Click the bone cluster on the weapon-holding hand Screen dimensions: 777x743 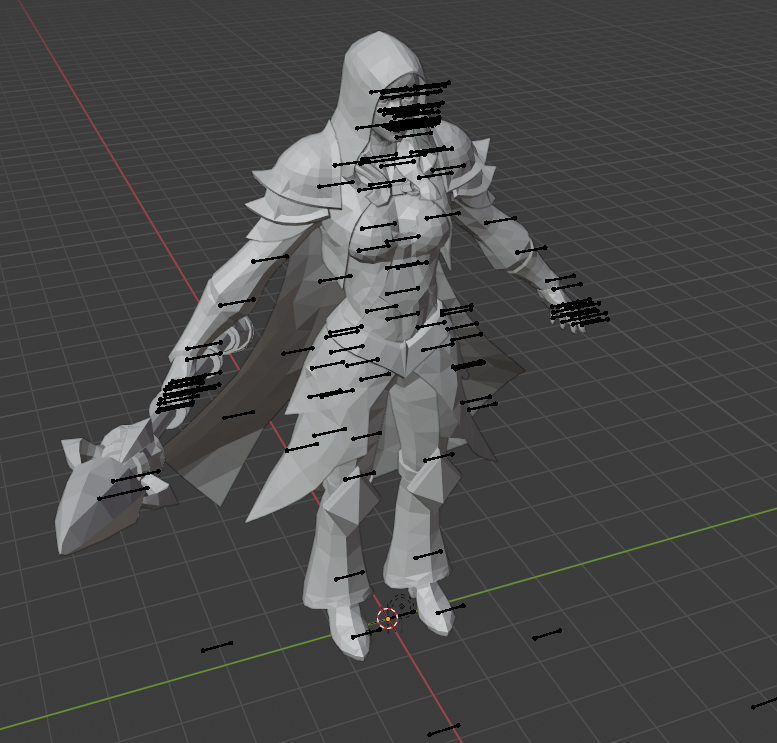(186, 392)
